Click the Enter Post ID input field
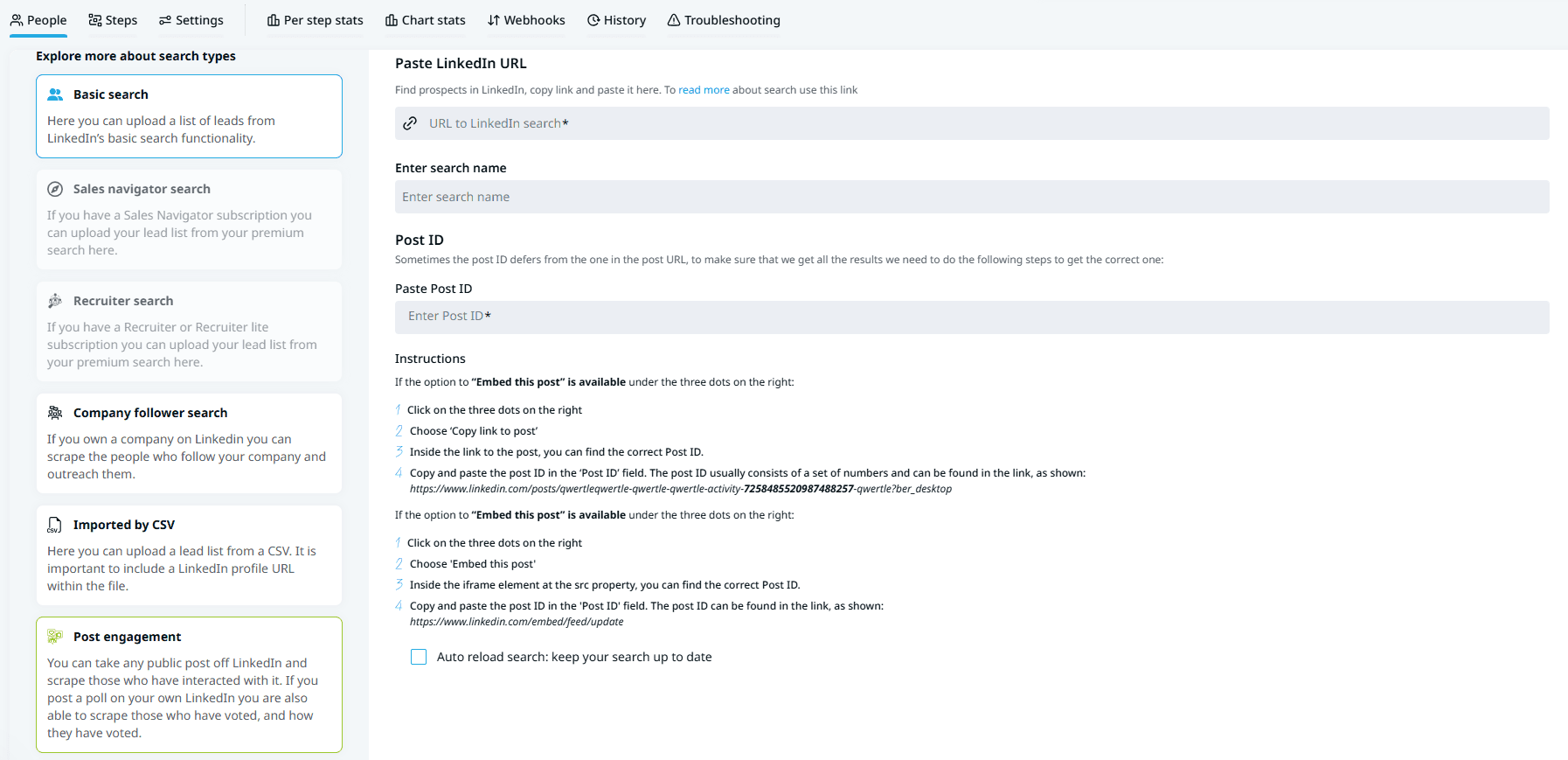Viewport: 1568px width, 760px height. pyautogui.click(x=972, y=317)
